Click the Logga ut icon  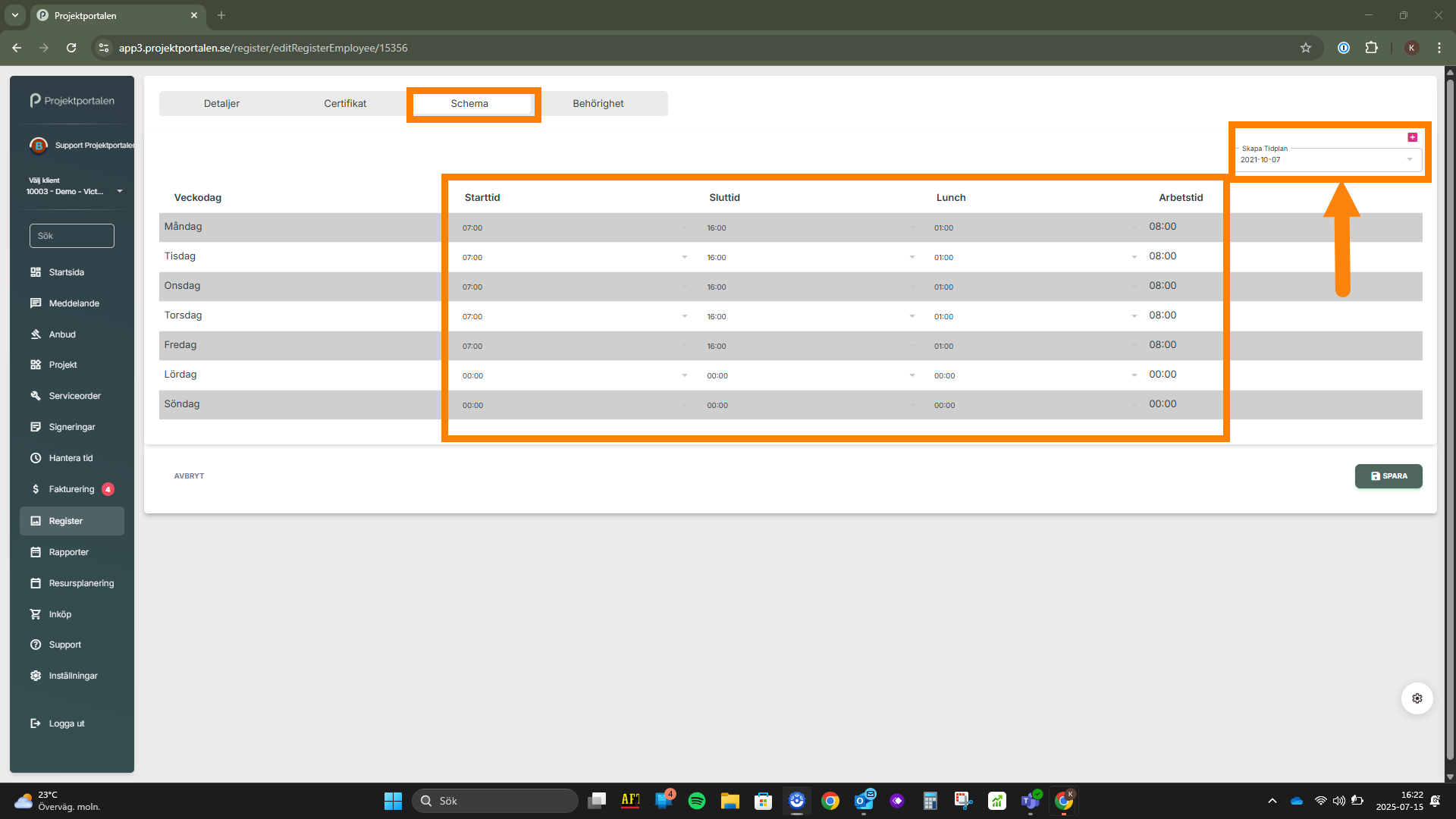36,723
